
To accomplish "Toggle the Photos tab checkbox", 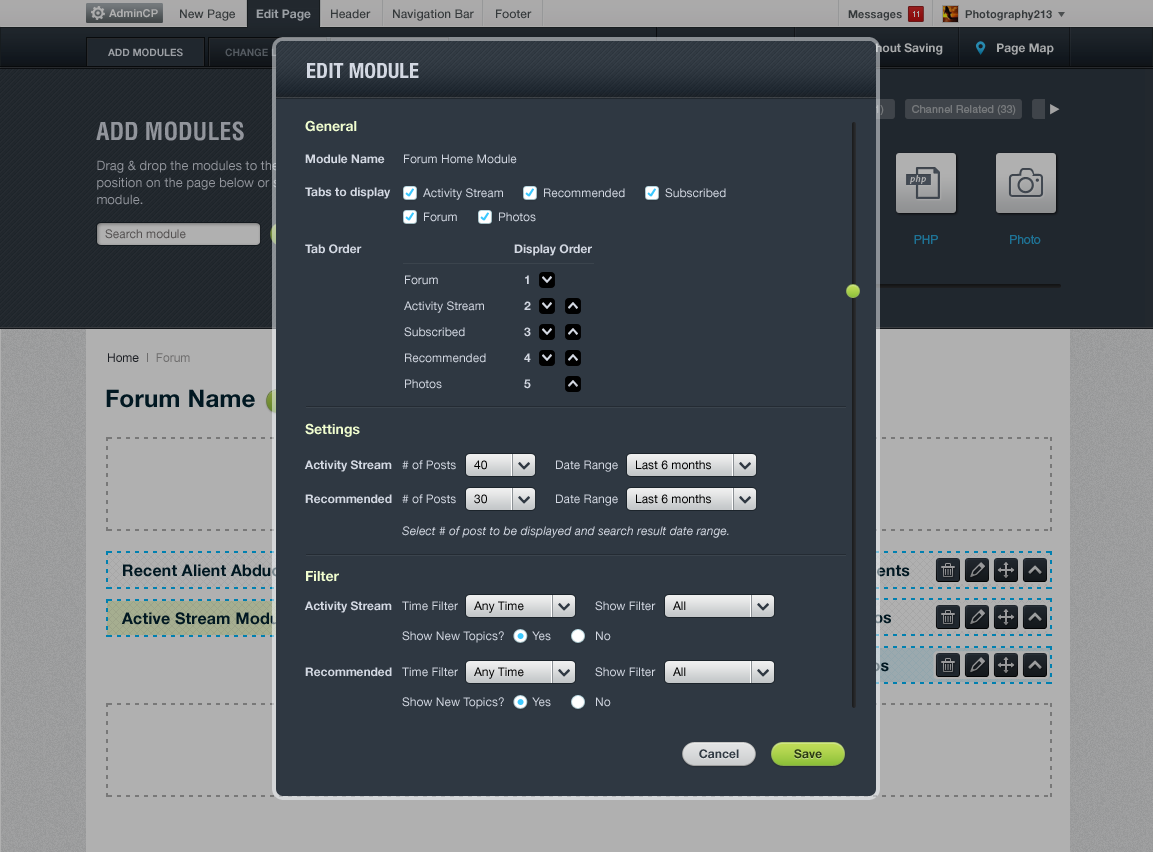I will click(x=485, y=217).
